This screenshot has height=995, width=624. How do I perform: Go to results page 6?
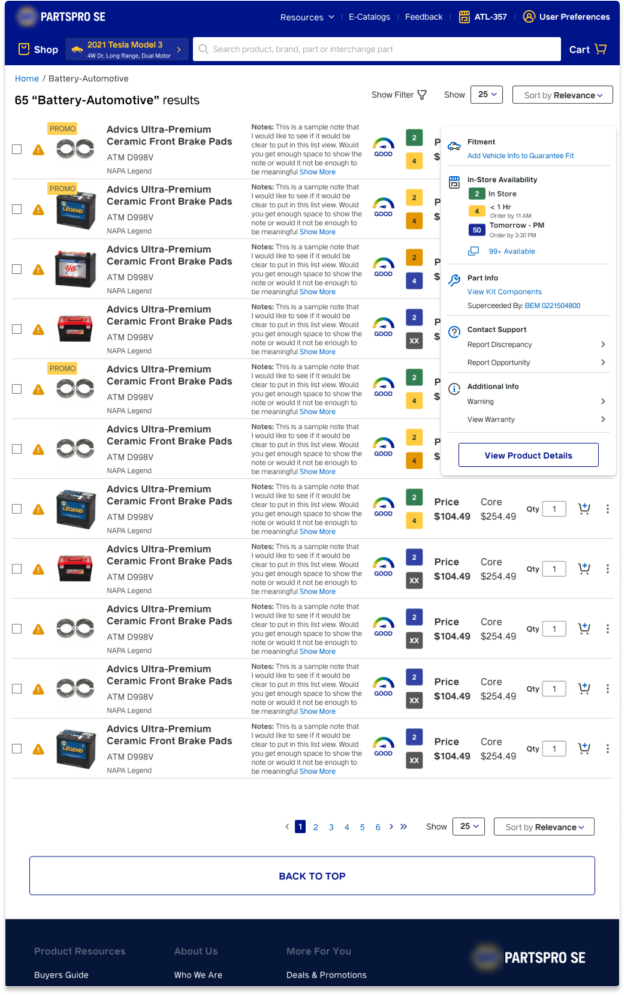click(378, 827)
